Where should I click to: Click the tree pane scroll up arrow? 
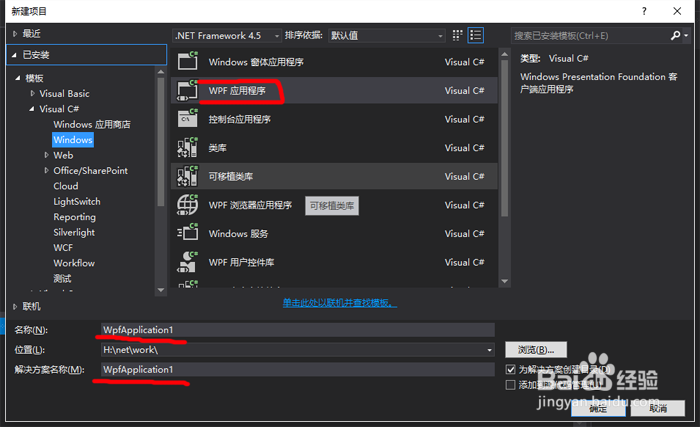[161, 71]
